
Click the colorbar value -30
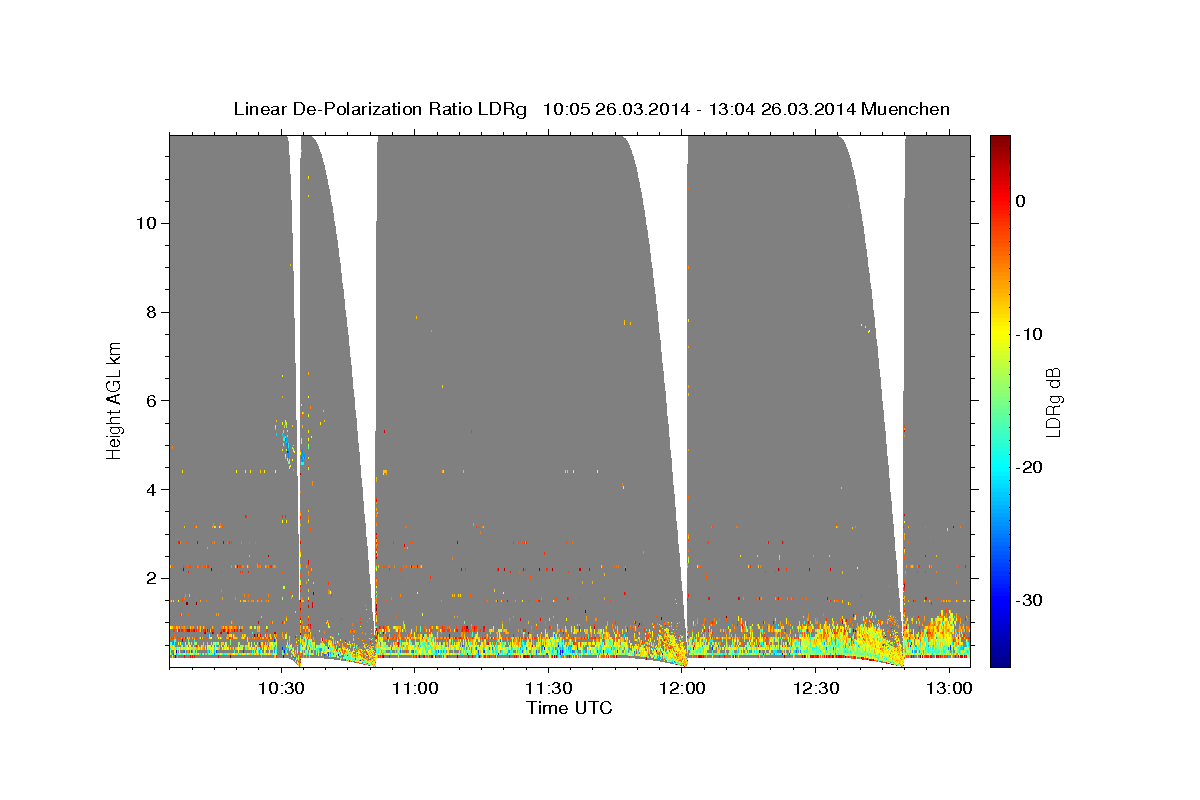pos(1030,600)
